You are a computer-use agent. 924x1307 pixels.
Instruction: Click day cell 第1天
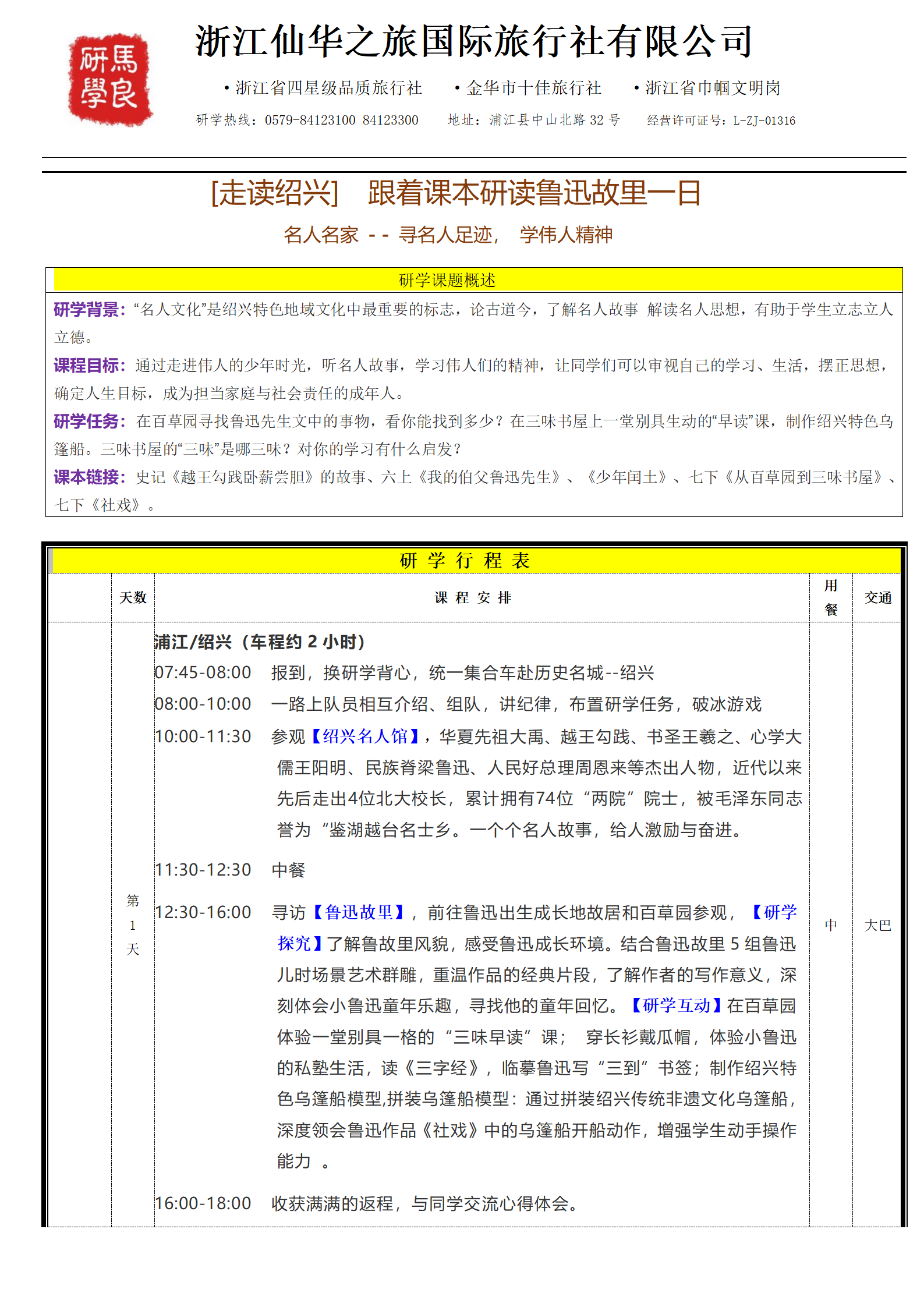[x=133, y=925]
